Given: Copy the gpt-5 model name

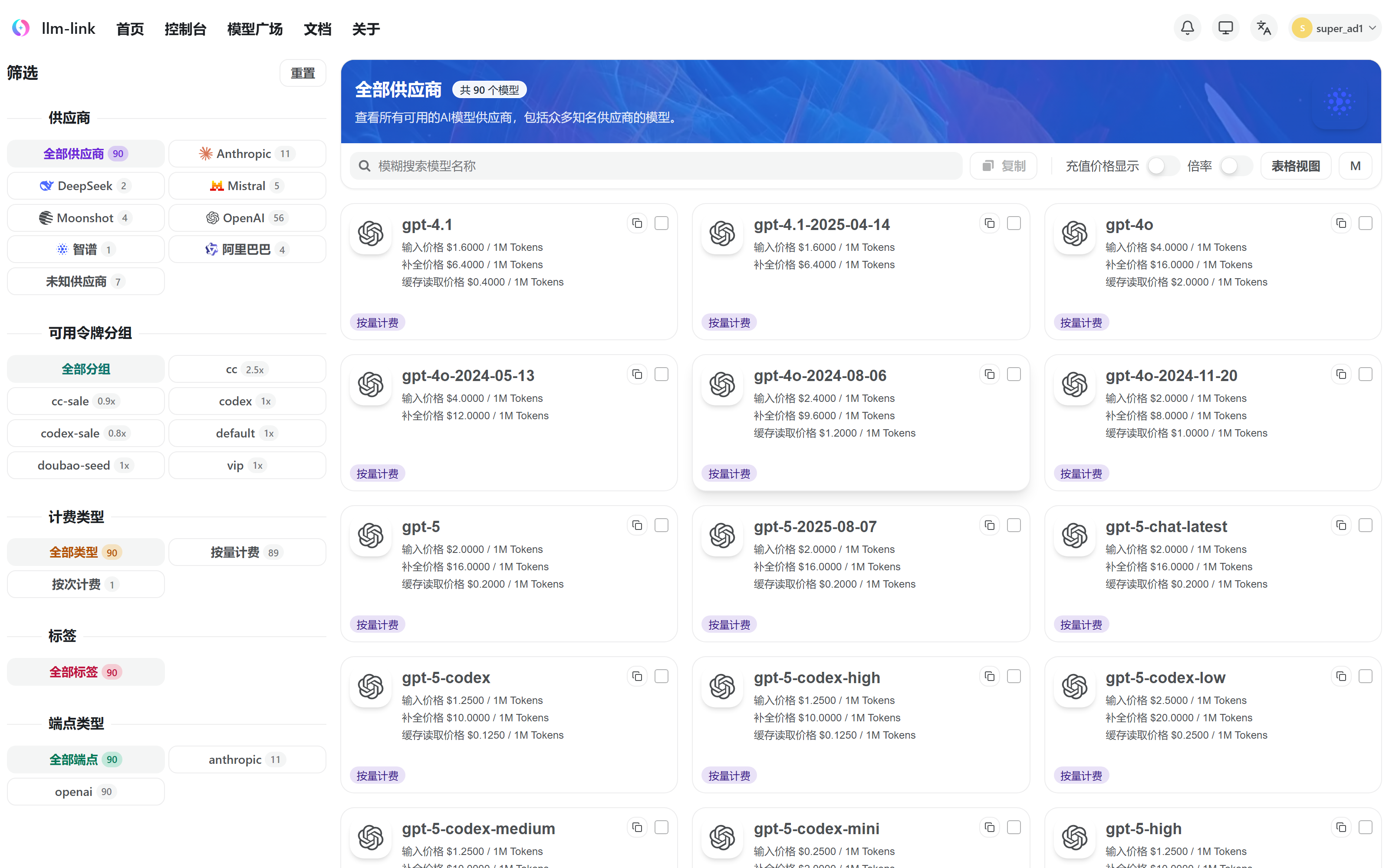Looking at the screenshot, I should [637, 525].
